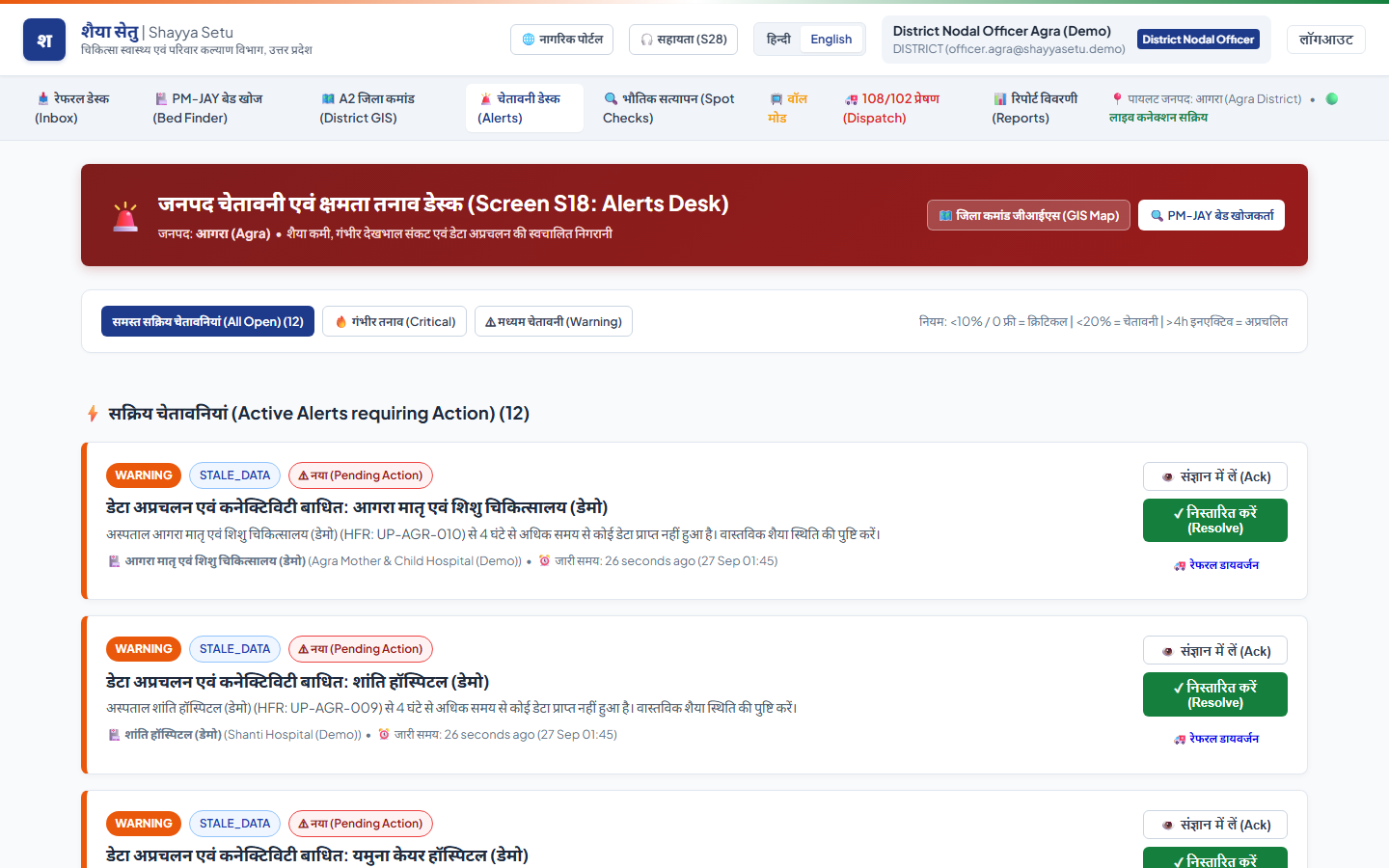Click the location pin icon for Agra District
Viewport: 1389px width, 868px height.
click(x=1117, y=98)
